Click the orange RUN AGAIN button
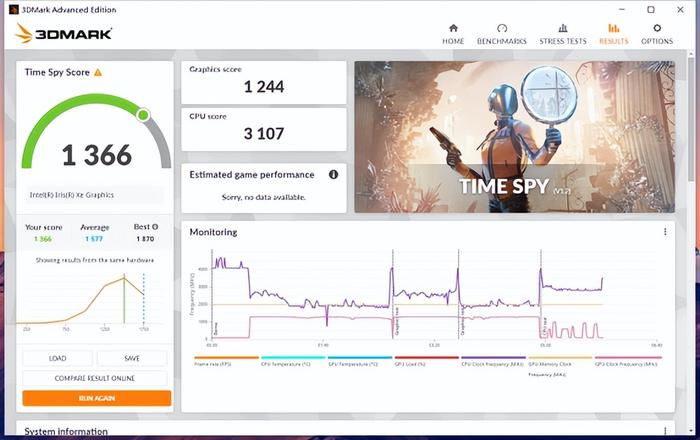700x440 pixels. (97, 398)
